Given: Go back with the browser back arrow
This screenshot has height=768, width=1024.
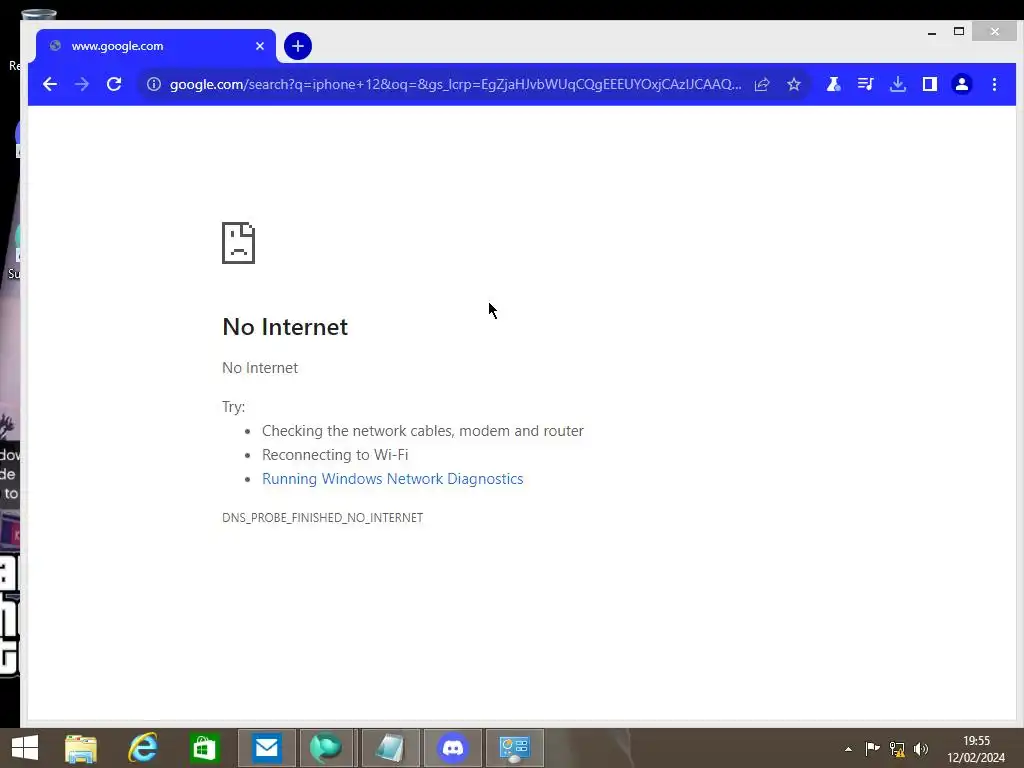Looking at the screenshot, I should click(50, 84).
